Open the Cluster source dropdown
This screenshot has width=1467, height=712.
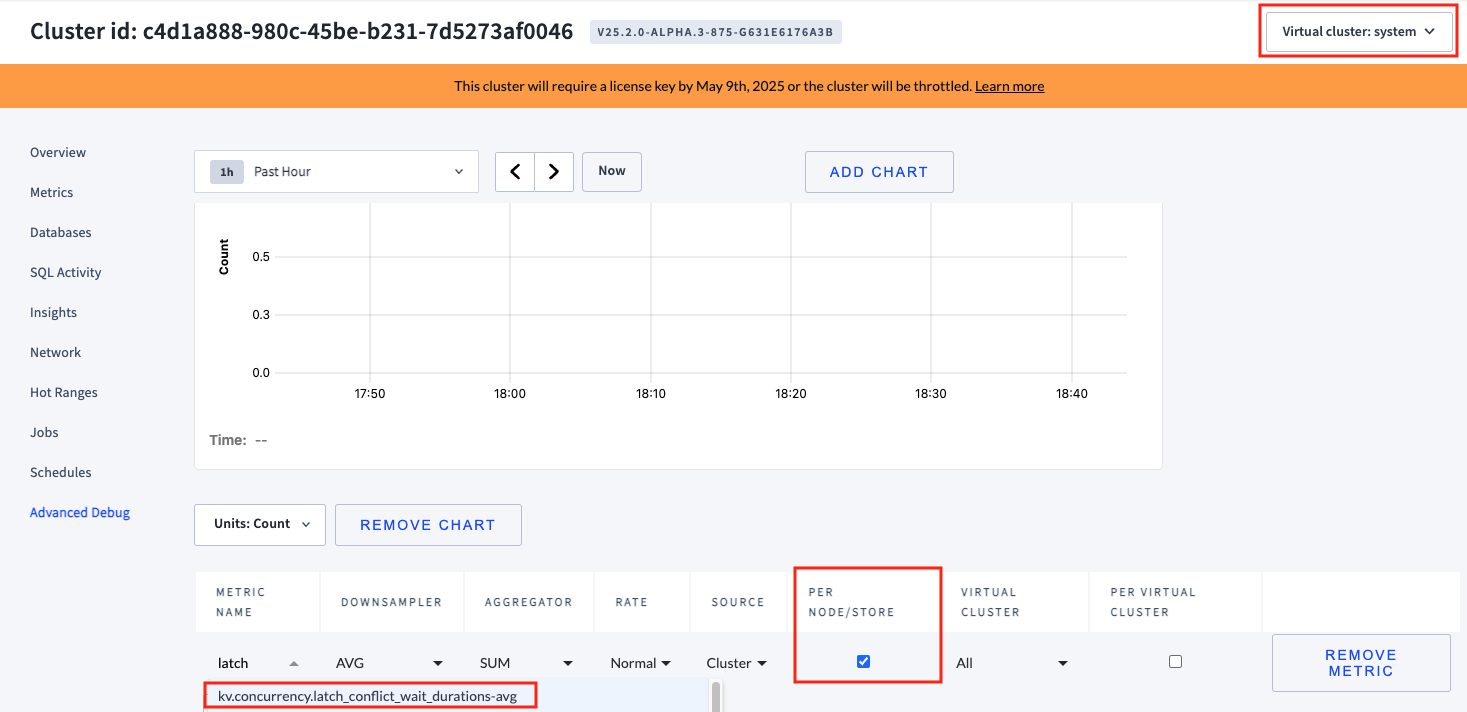point(737,663)
